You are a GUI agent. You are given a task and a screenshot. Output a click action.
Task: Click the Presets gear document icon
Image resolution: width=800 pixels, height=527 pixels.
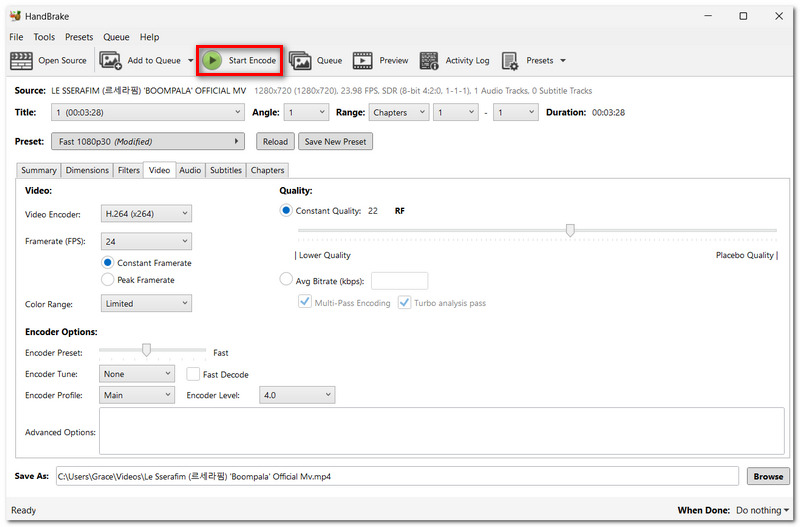[510, 61]
